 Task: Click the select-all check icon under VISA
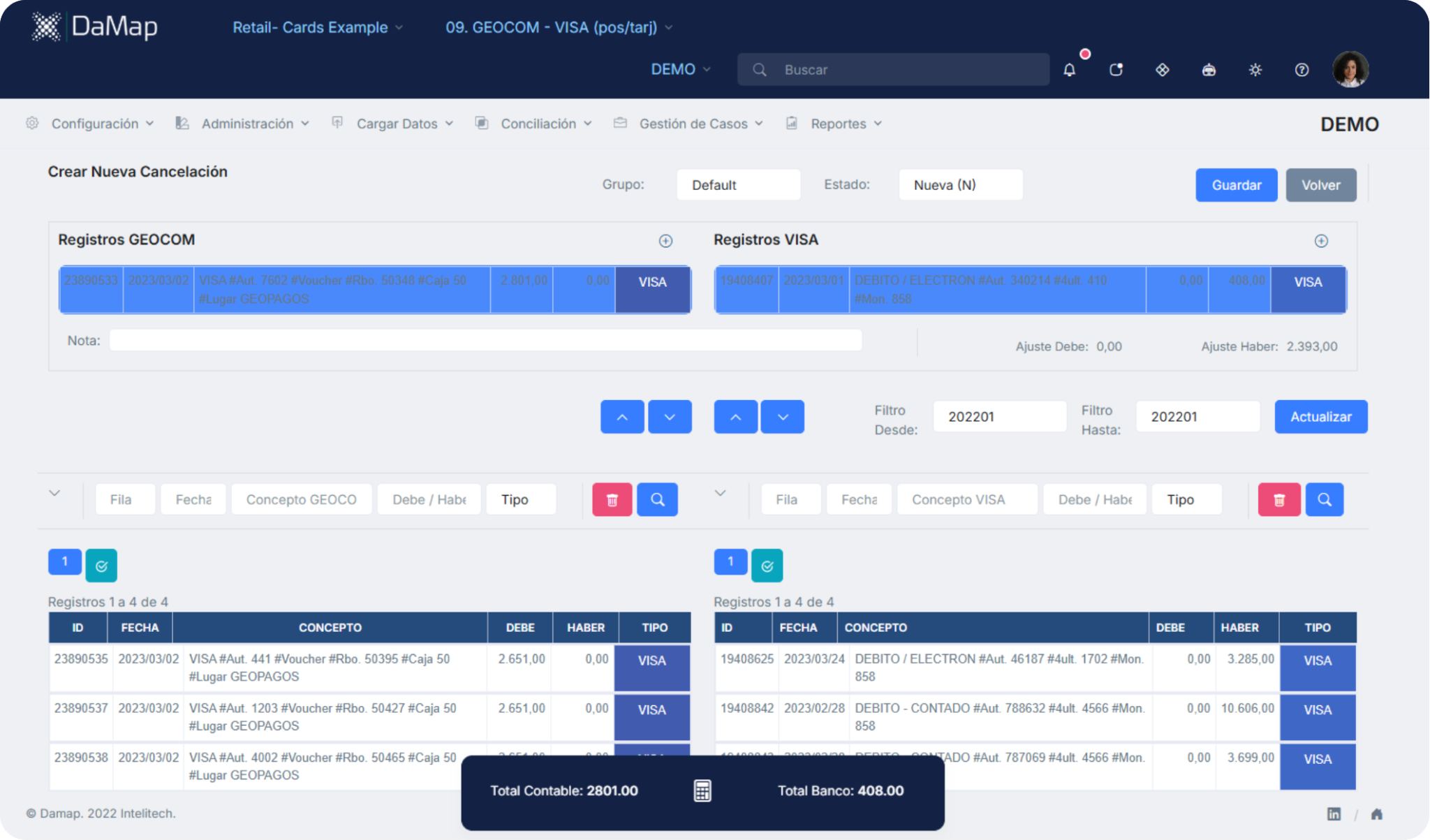tap(767, 566)
